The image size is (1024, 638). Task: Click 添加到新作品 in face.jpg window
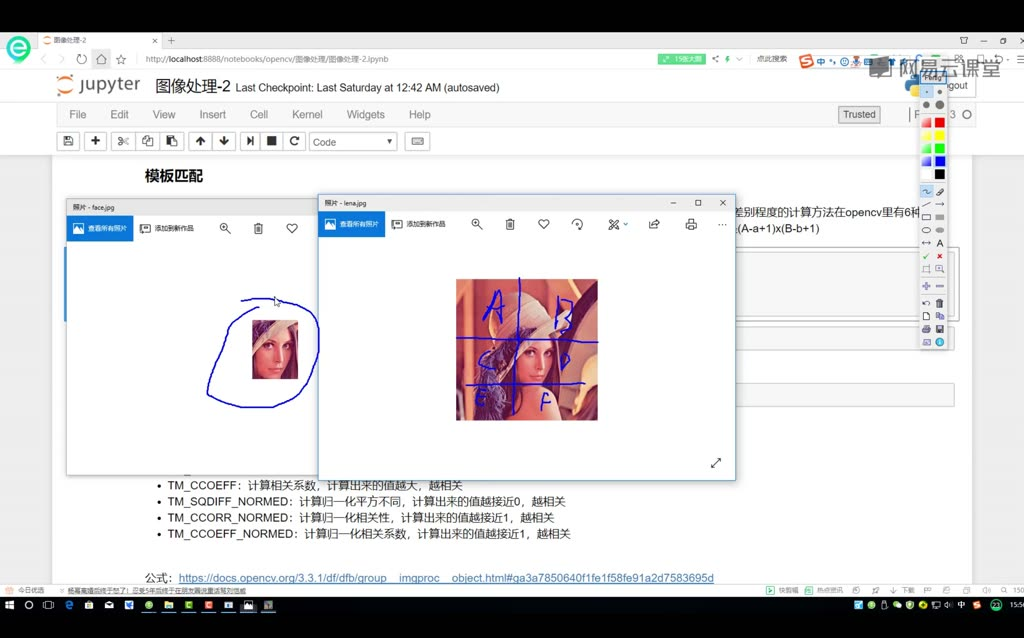(x=167, y=228)
